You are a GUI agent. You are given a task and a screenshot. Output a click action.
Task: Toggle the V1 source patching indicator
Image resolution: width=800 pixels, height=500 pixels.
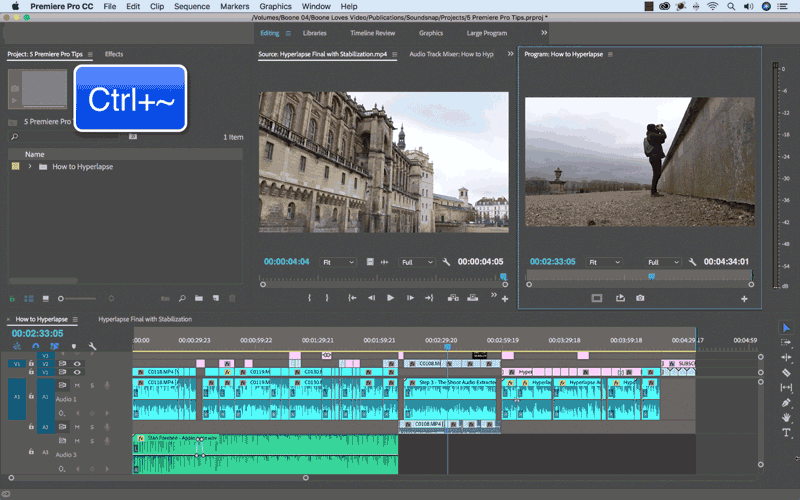pyautogui.click(x=17, y=364)
